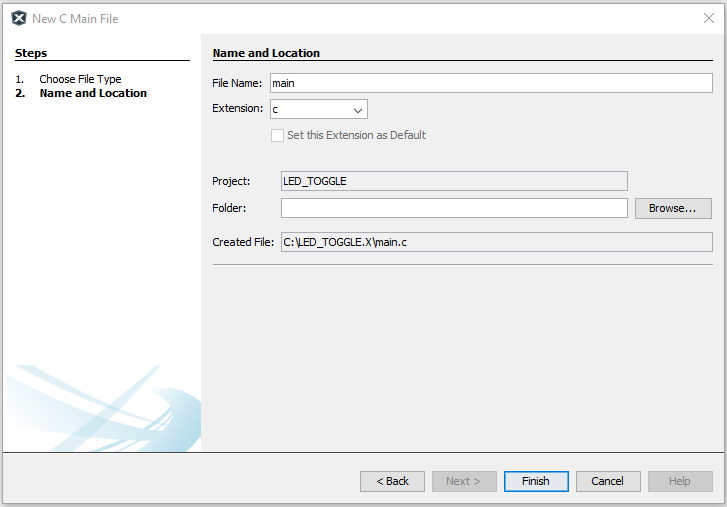This screenshot has height=507, width=727.
Task: Select the Choose File Type step
Action: [x=80, y=79]
